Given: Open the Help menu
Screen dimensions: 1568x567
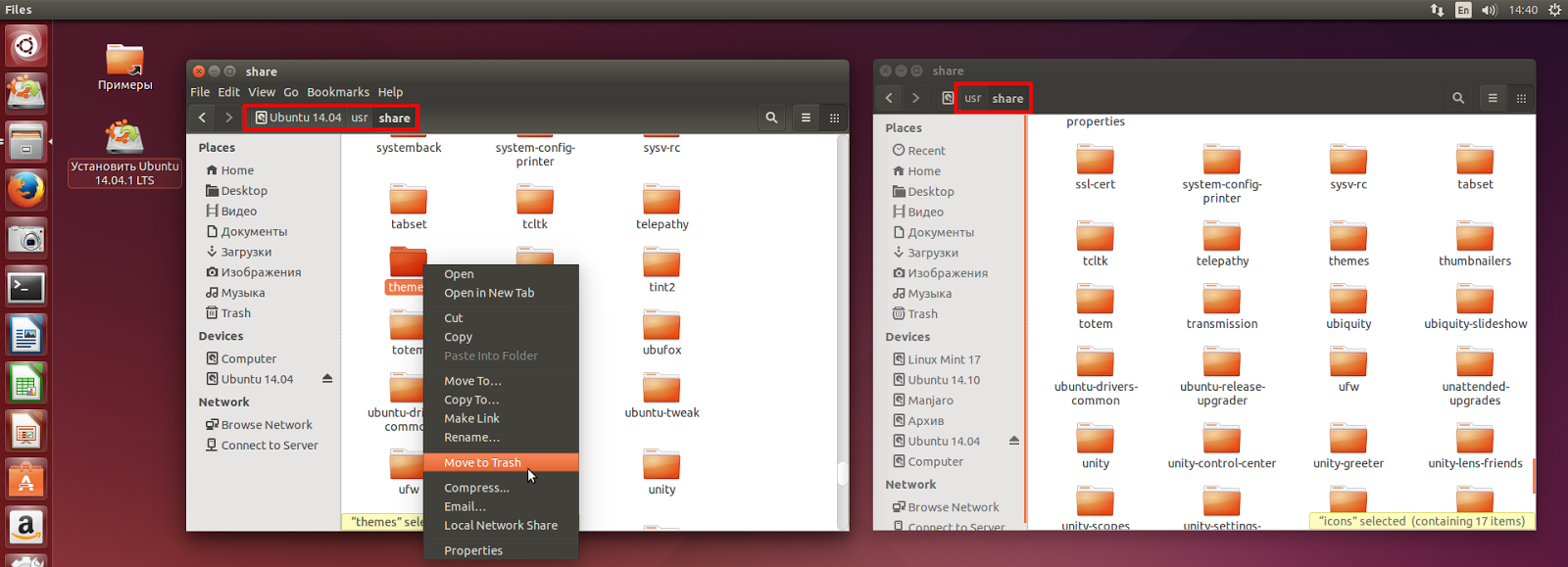Looking at the screenshot, I should coord(390,92).
